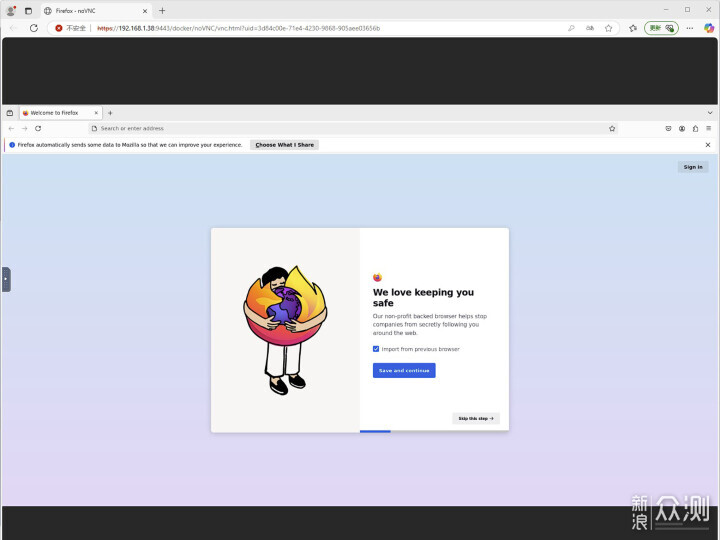
Task: Click Save and continue button
Action: pyautogui.click(x=404, y=371)
